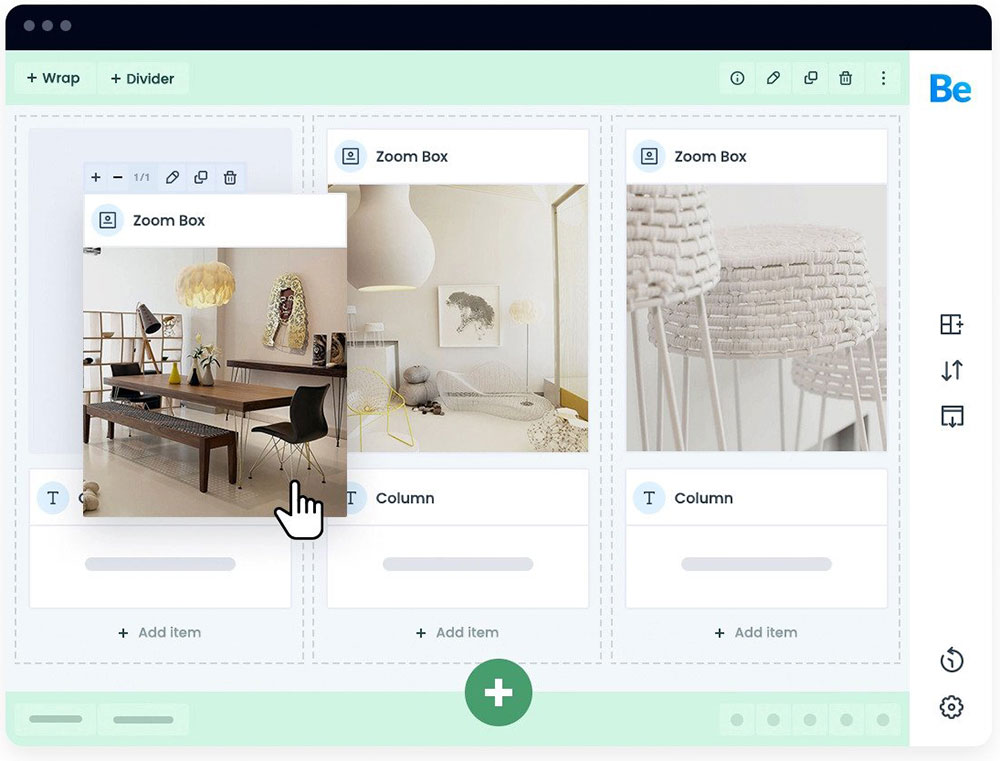
Task: Open the section three-dot more menu
Action: tap(882, 78)
